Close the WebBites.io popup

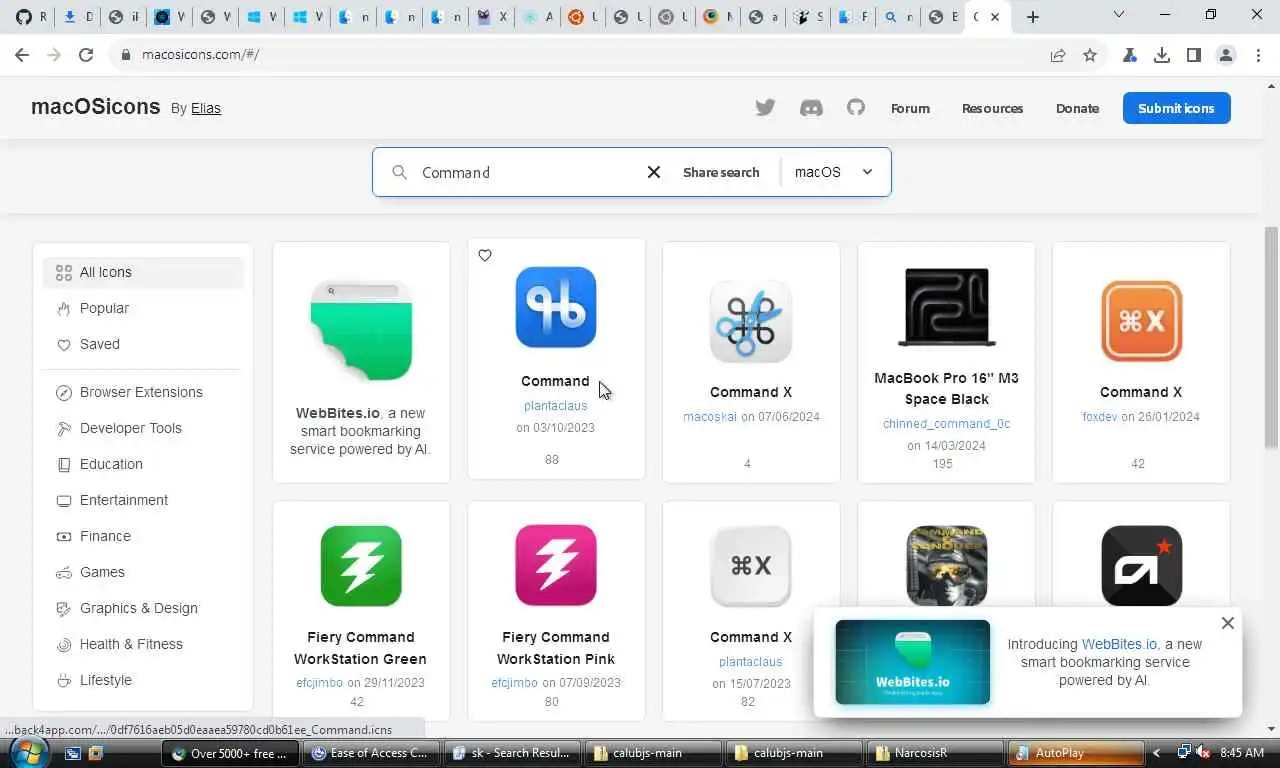tap(1228, 623)
